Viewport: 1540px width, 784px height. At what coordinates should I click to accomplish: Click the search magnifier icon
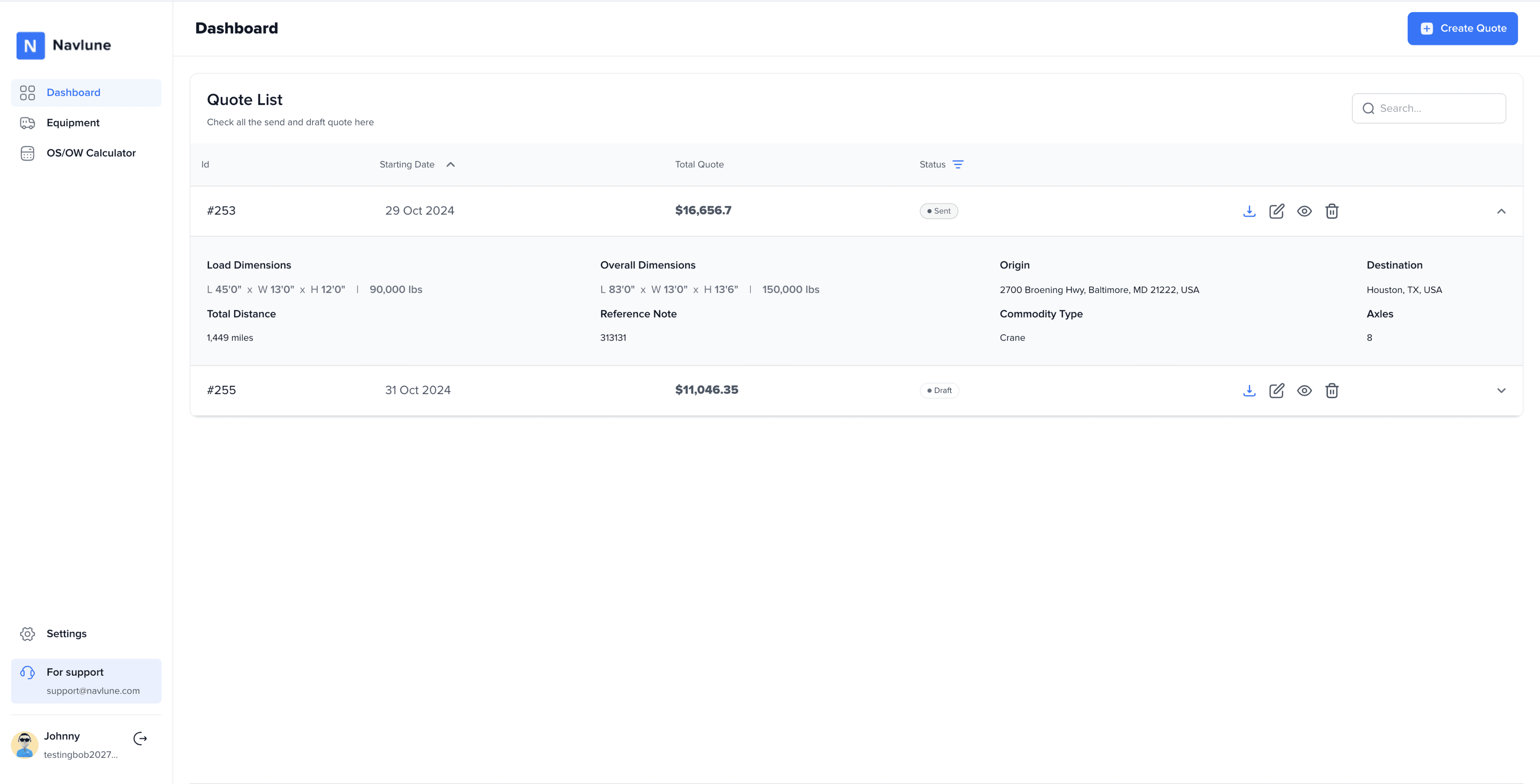pos(1368,108)
